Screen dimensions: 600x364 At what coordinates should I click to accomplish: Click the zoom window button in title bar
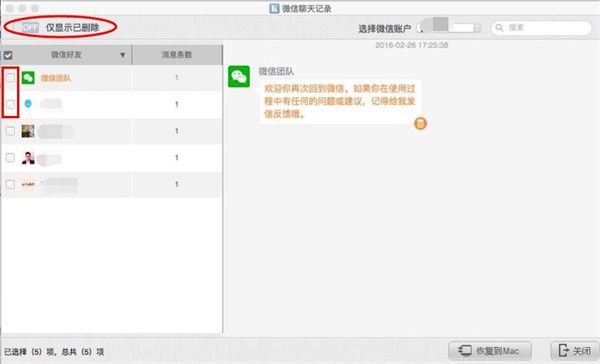click(x=35, y=8)
